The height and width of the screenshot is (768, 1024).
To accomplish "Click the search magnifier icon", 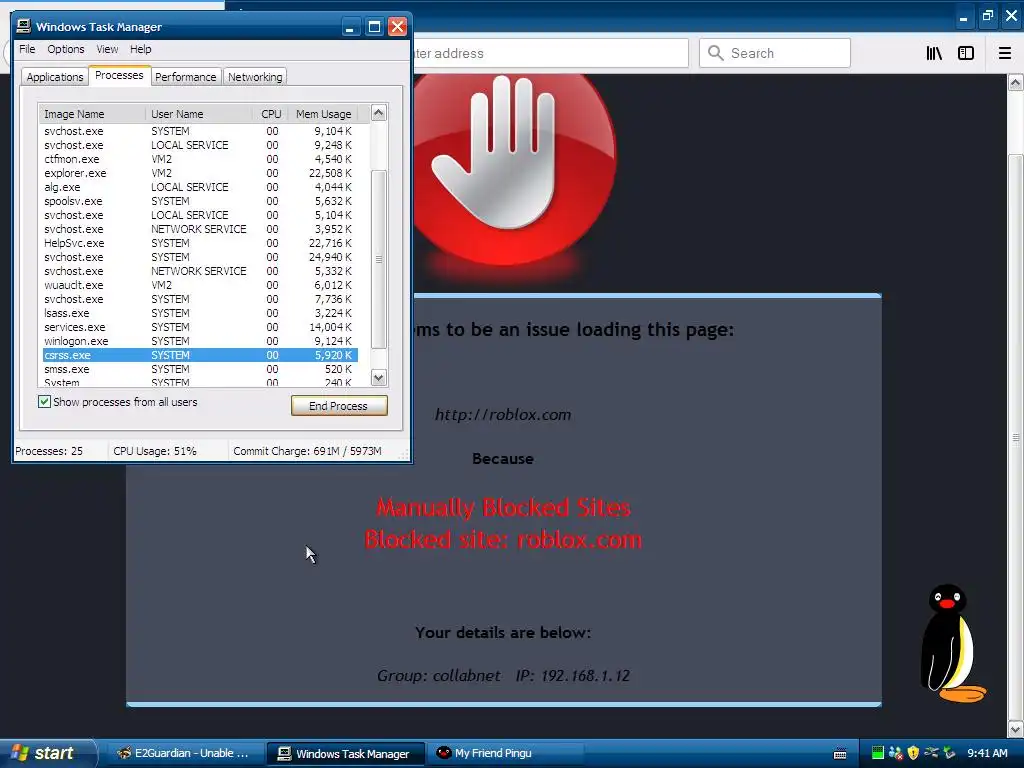I will (716, 53).
